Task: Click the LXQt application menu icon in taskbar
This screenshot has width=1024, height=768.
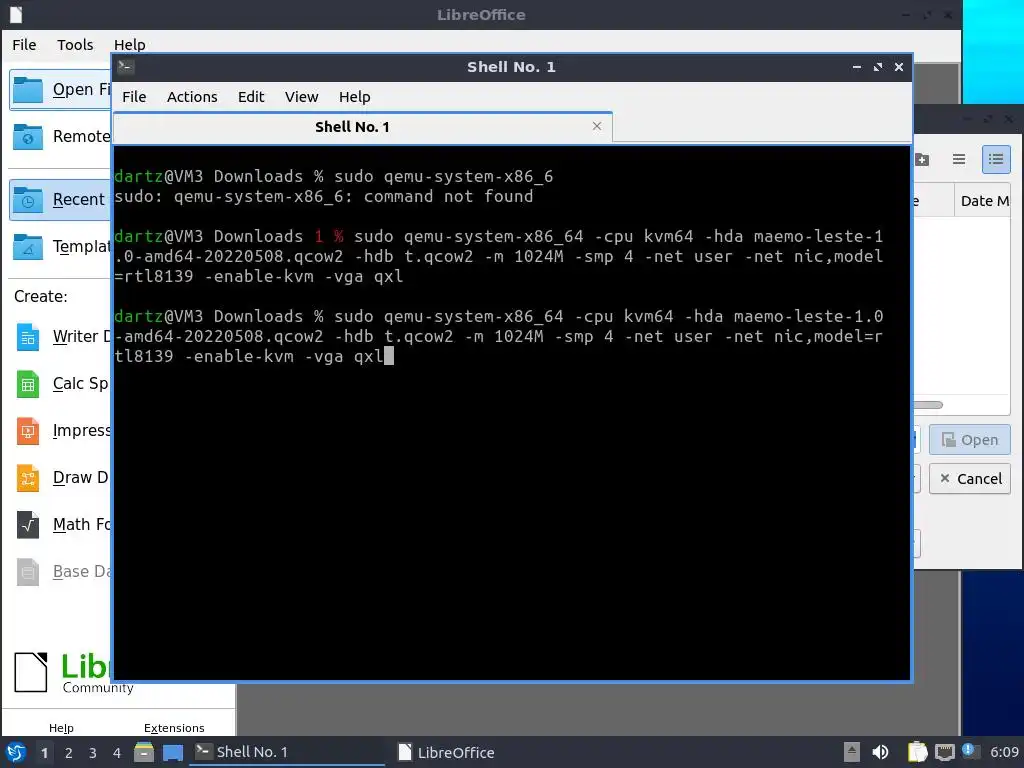Action: (x=16, y=752)
